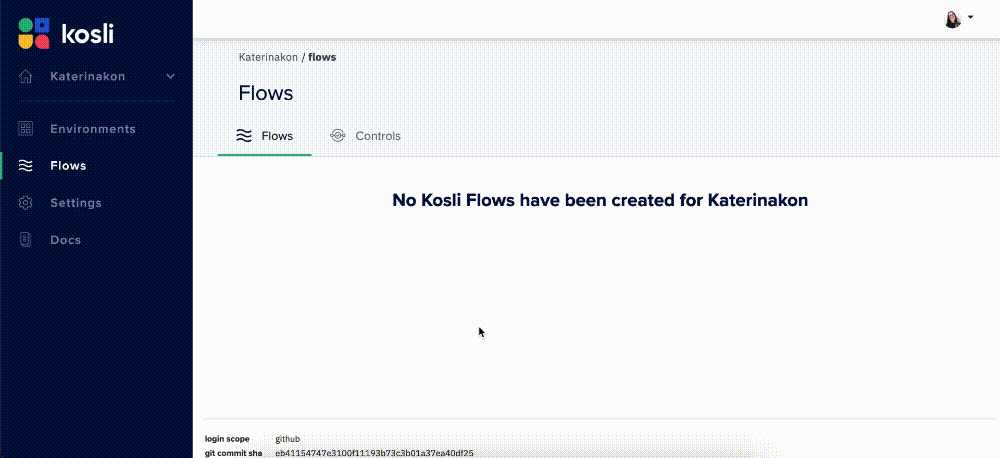Select Katerinakon in the sidebar
The width and height of the screenshot is (1000, 458).
pyautogui.click(x=87, y=77)
